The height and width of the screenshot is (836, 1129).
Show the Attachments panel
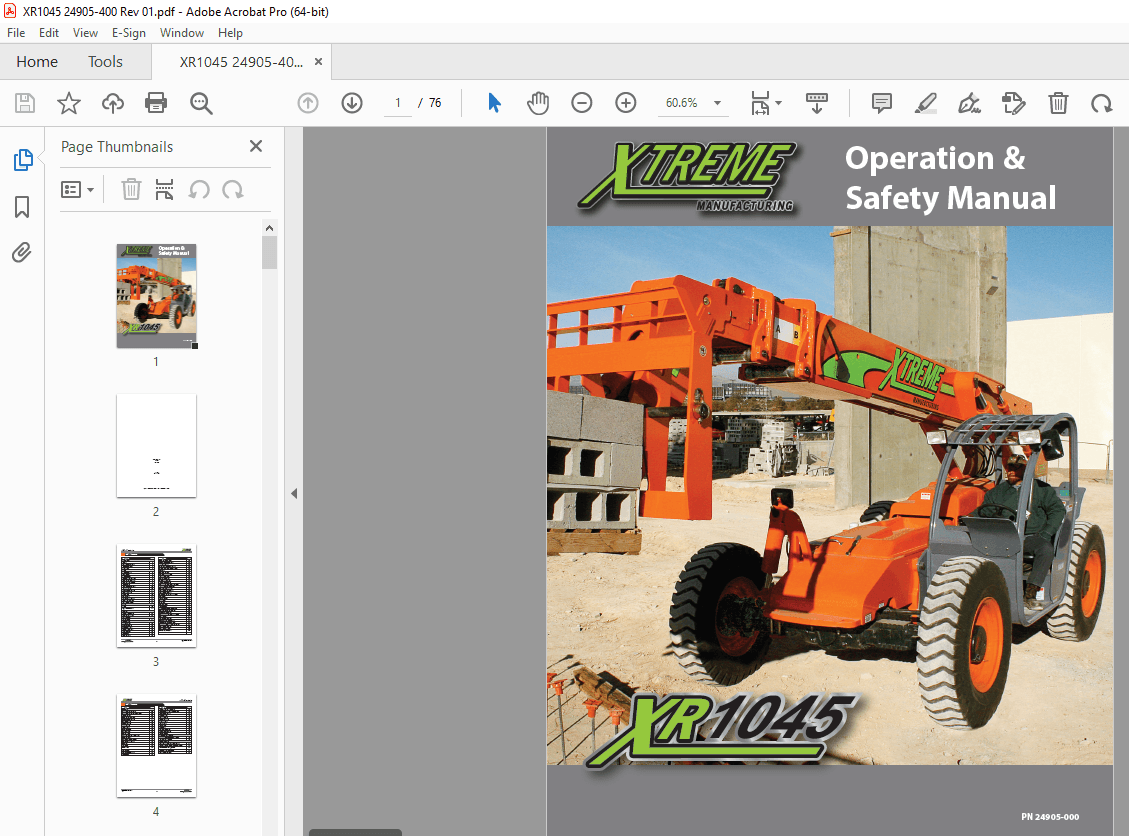pyautogui.click(x=22, y=252)
